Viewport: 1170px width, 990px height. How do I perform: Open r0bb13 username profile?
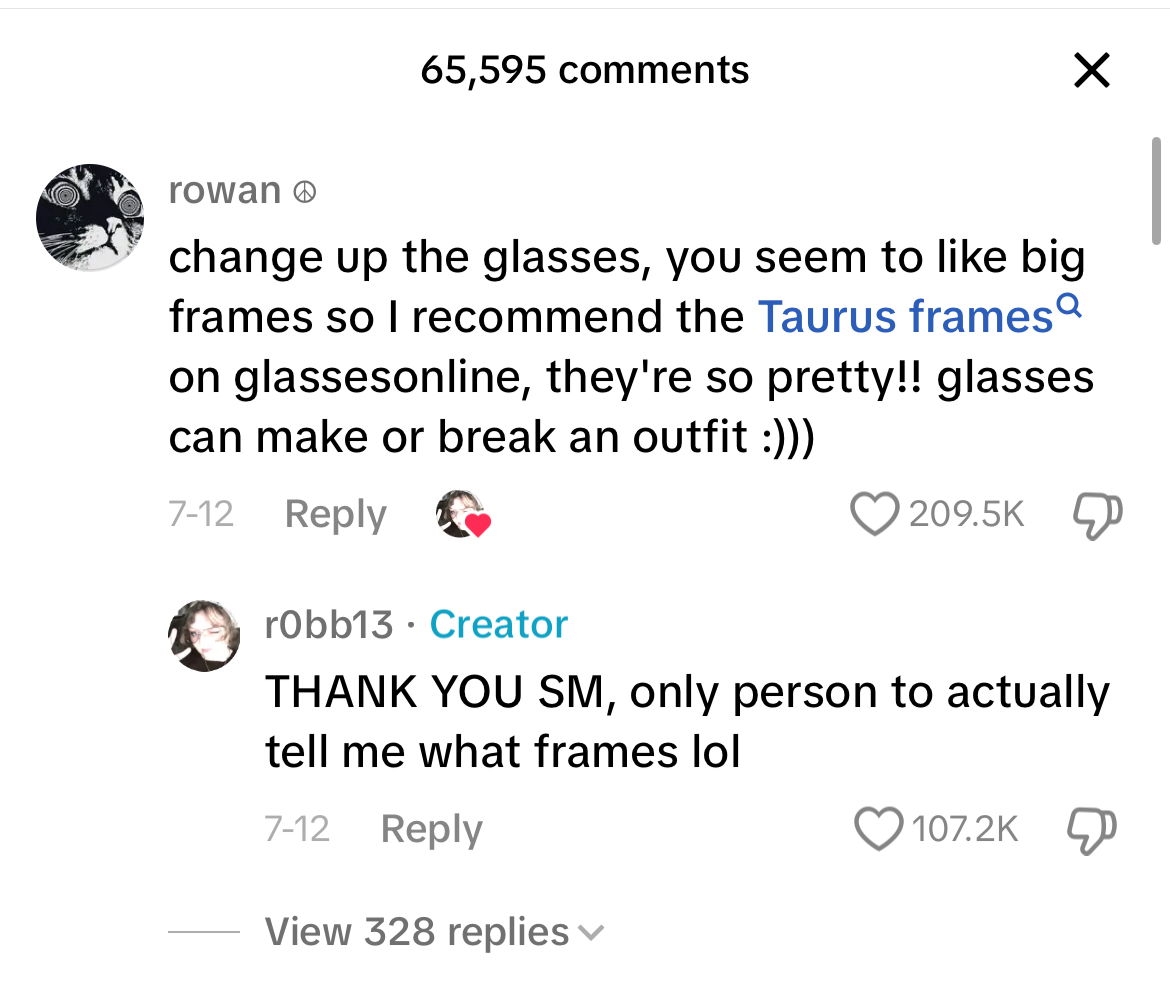coord(329,624)
